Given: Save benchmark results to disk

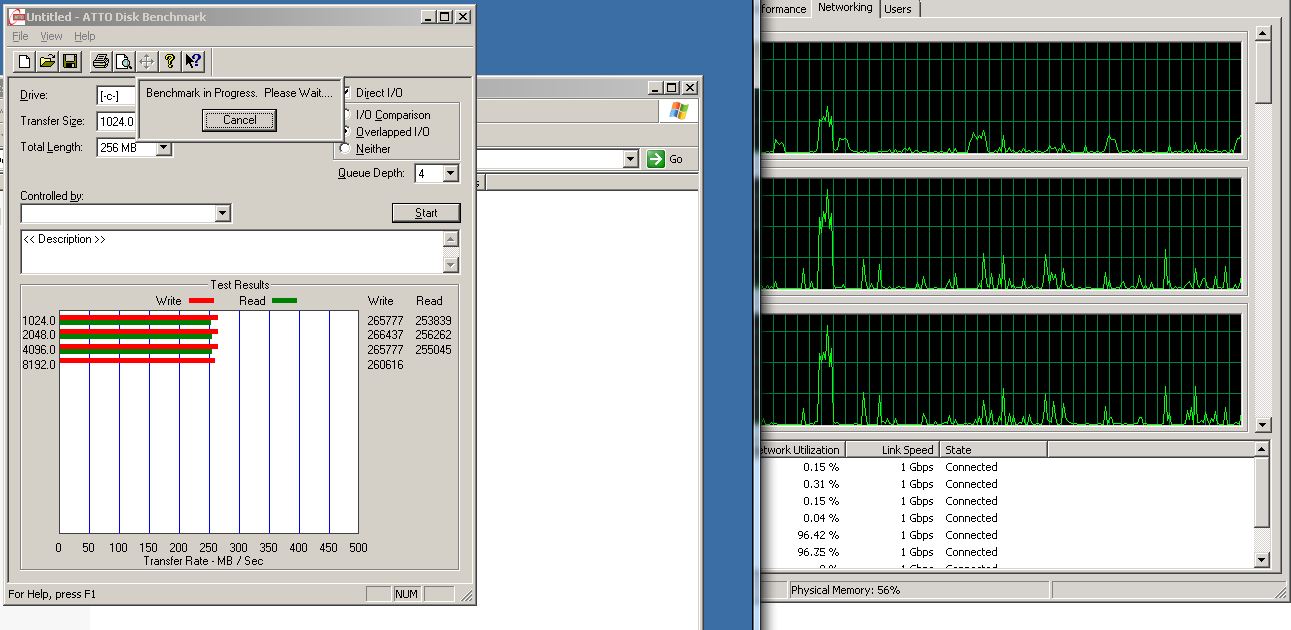Looking at the screenshot, I should tap(70, 62).
